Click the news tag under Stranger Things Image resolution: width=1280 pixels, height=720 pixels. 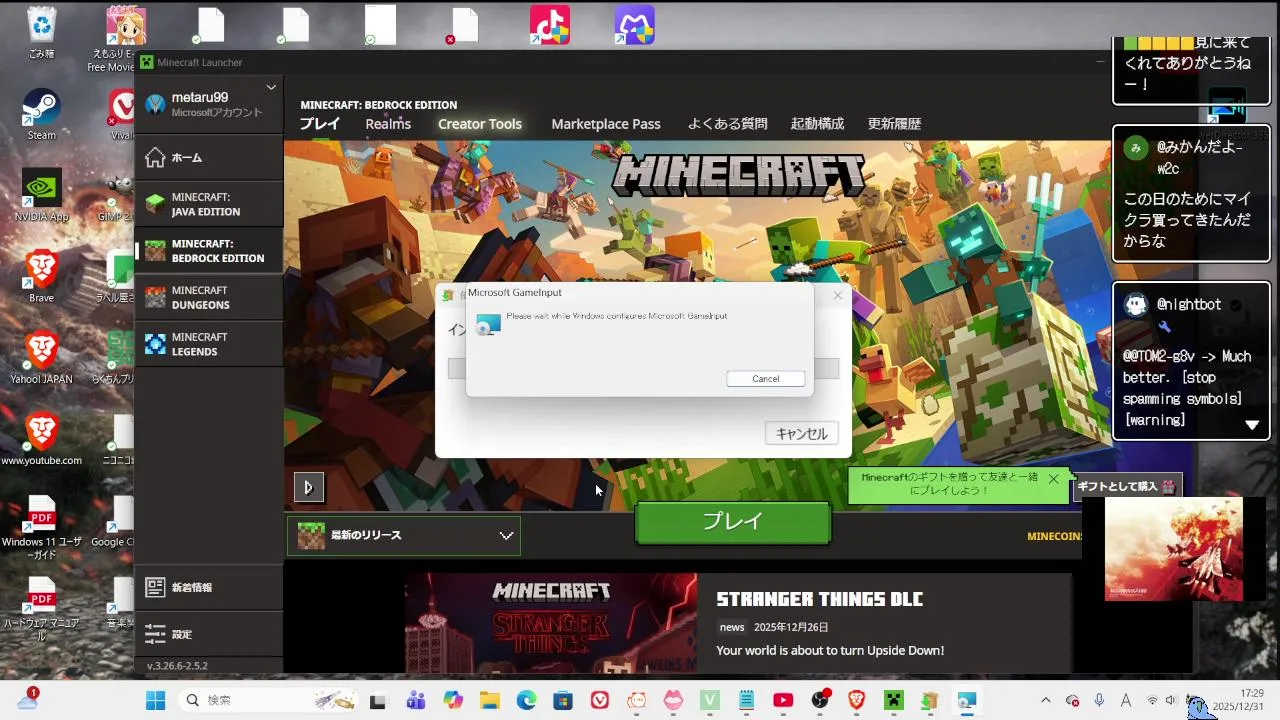pos(732,627)
